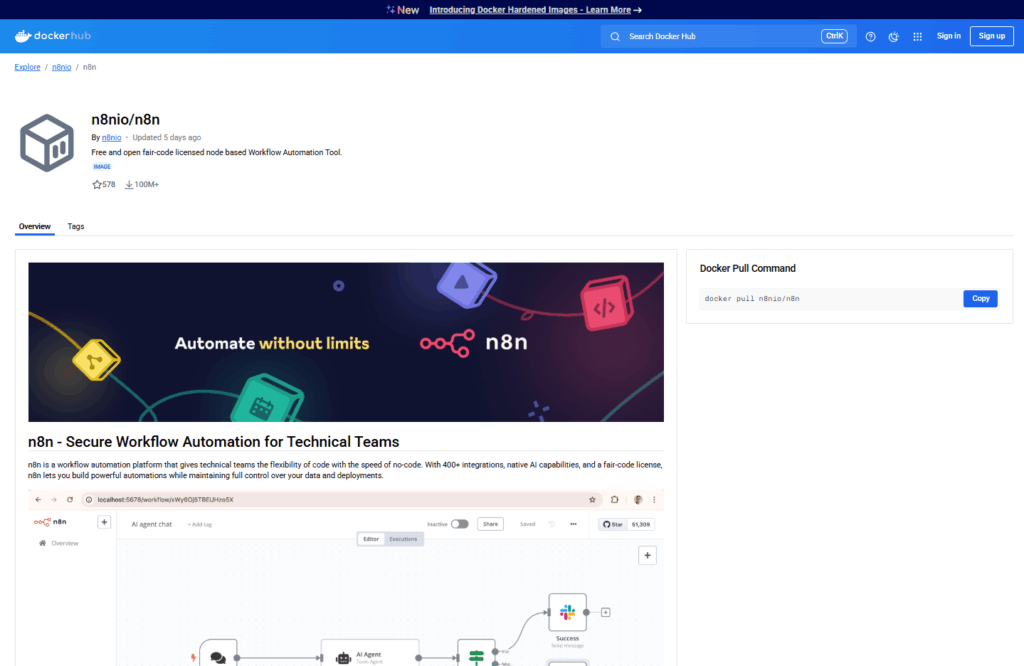
Task: Click the search magnifier icon
Action: [x=615, y=37]
